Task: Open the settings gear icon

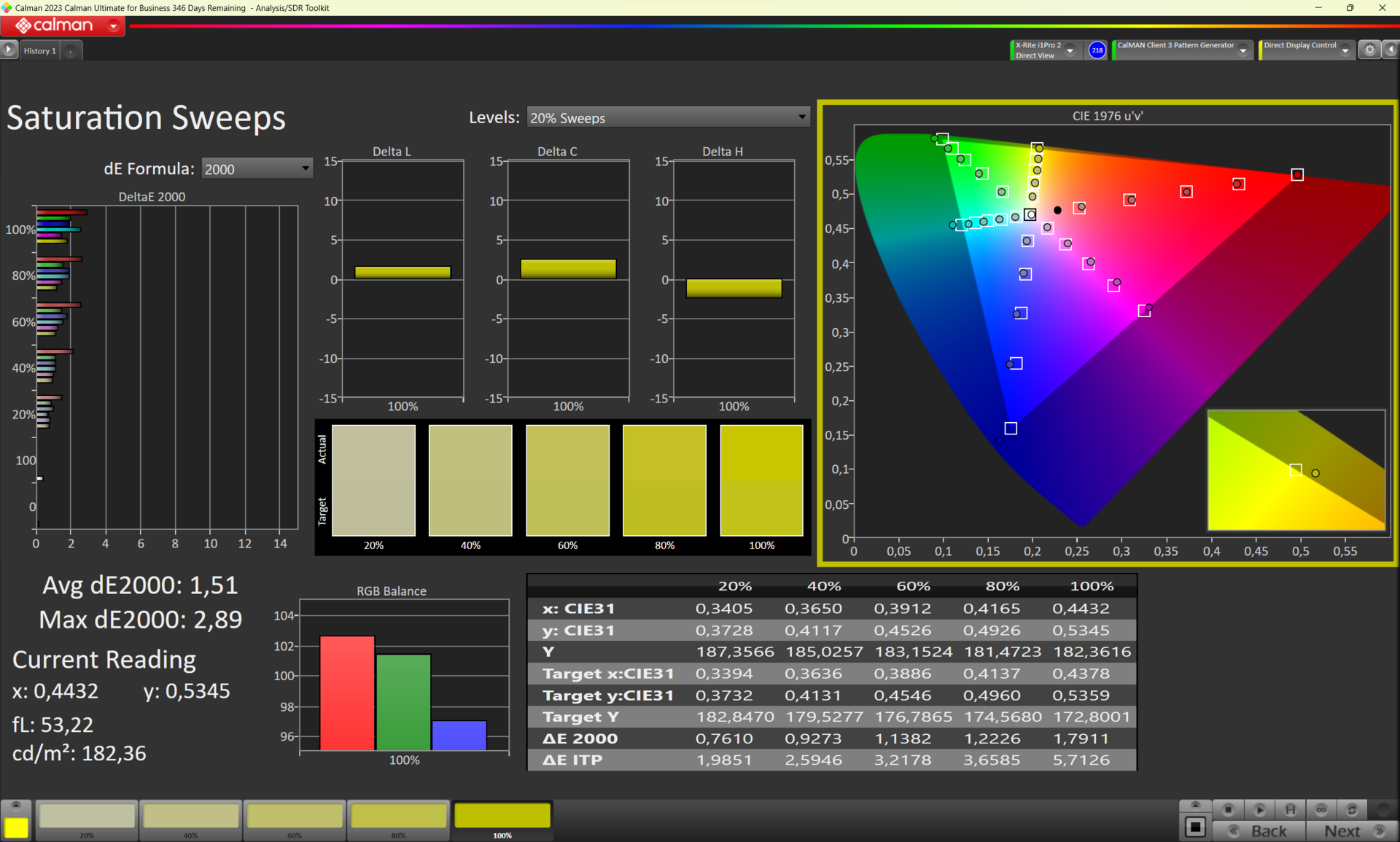Action: [1369, 50]
